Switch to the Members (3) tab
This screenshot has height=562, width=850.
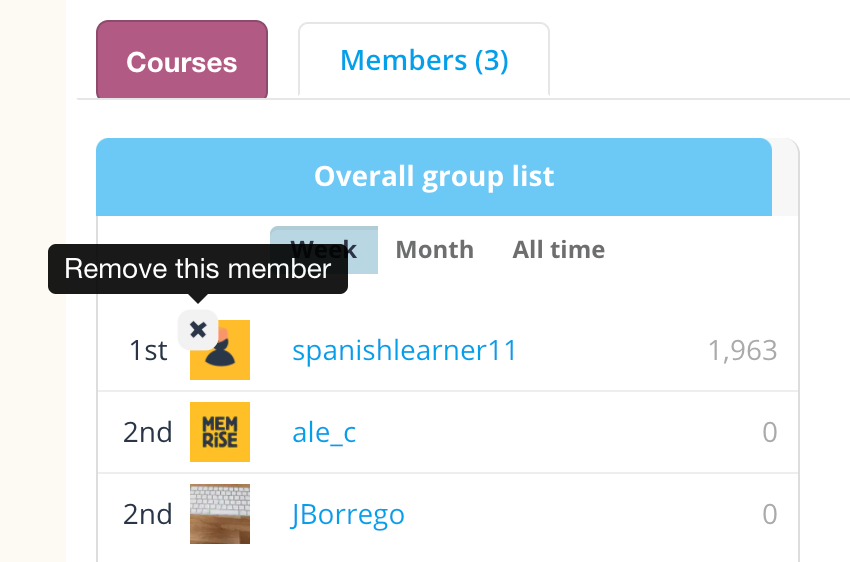pyautogui.click(x=424, y=61)
